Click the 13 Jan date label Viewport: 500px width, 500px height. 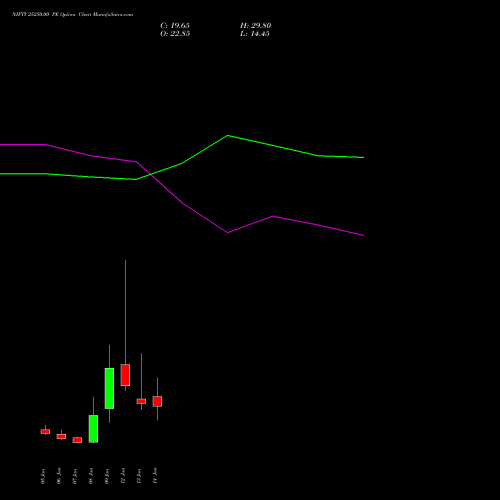point(139,476)
